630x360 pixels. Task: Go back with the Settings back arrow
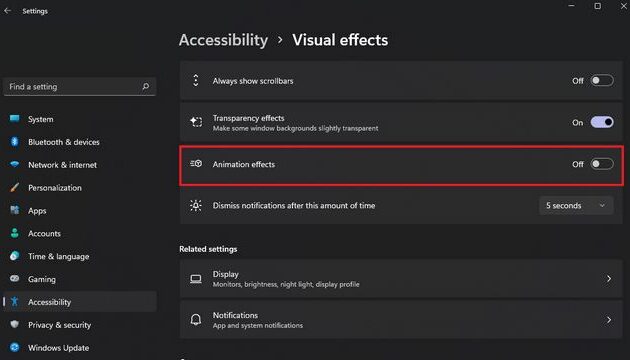point(8,11)
